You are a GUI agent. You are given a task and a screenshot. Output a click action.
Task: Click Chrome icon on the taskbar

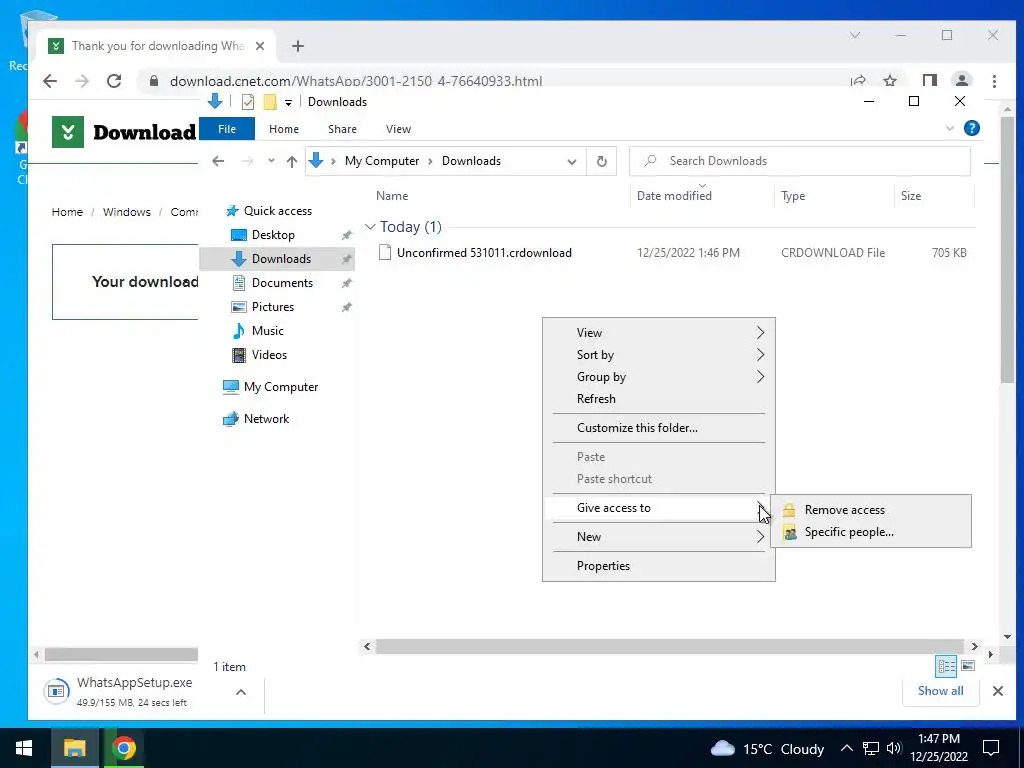[x=123, y=748]
